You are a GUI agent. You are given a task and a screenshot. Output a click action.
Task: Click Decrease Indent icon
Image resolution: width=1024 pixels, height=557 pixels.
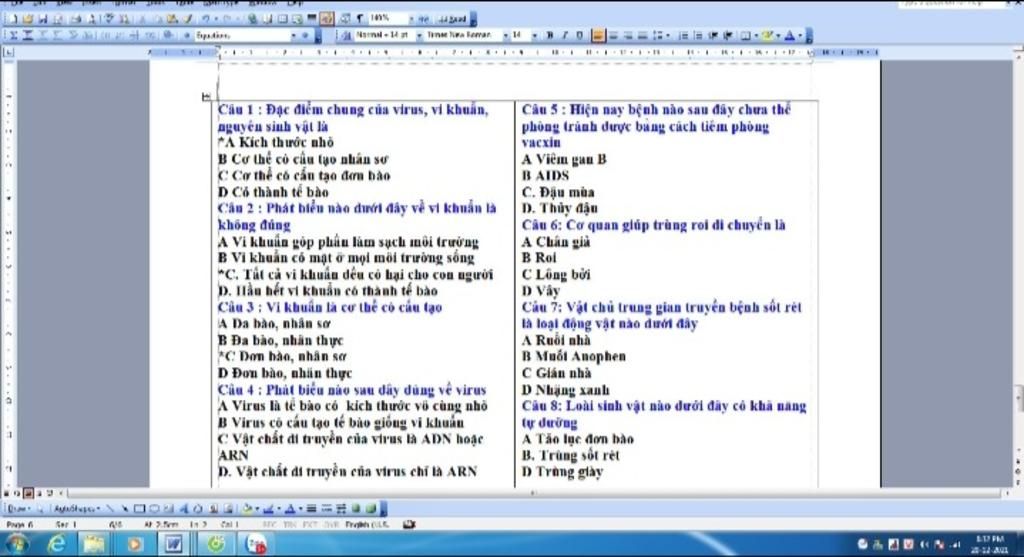coord(714,35)
